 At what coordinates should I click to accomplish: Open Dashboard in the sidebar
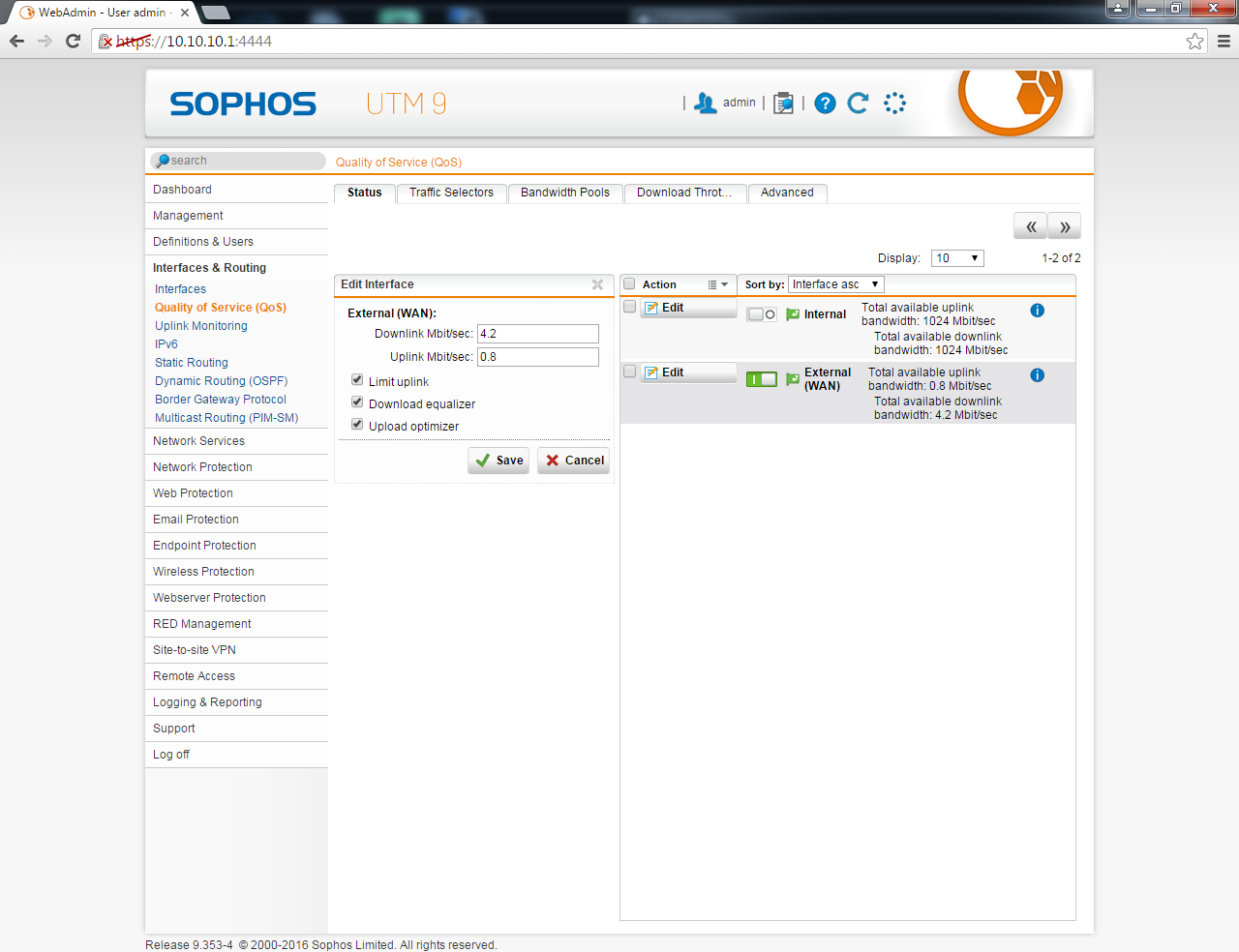[236, 190]
